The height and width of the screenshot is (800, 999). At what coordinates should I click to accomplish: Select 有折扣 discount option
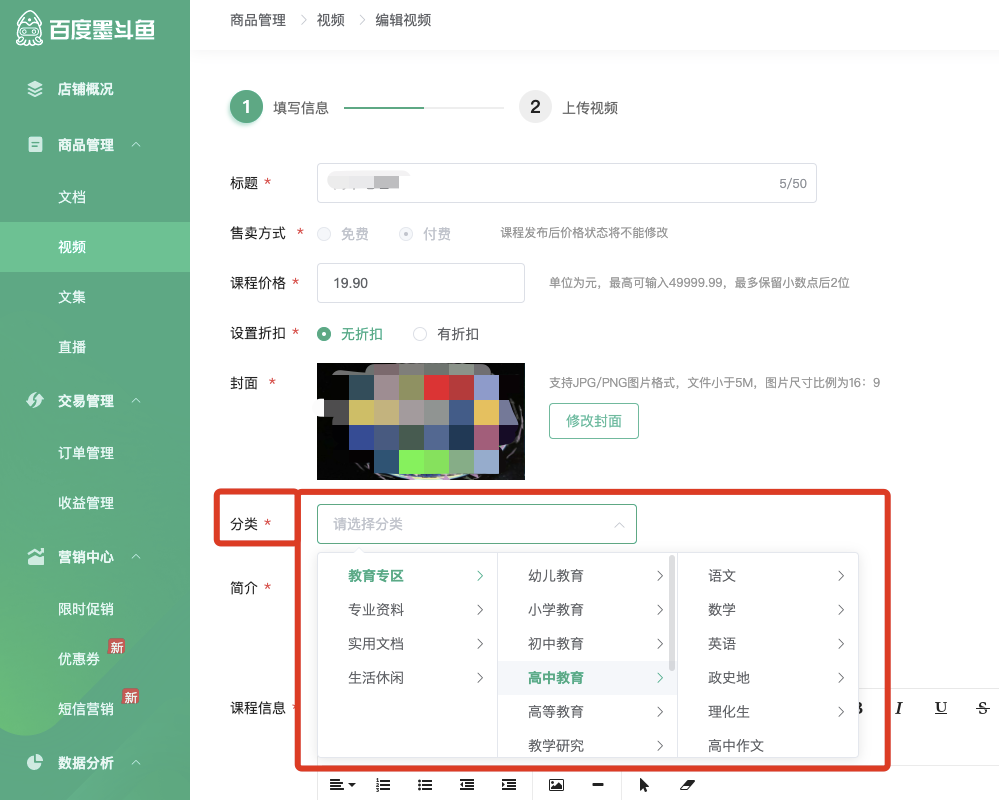tap(420, 335)
